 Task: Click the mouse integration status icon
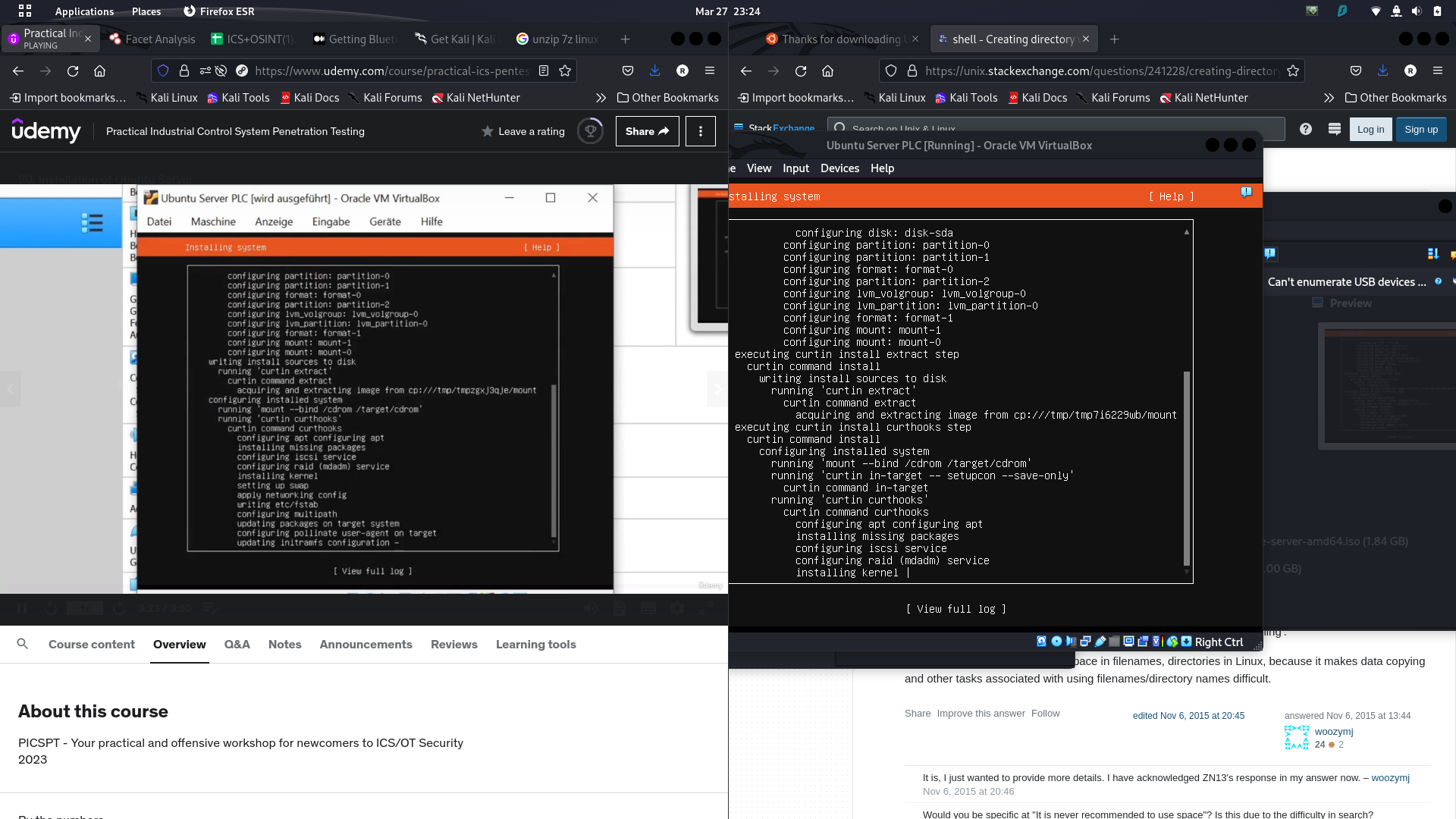tap(1172, 642)
